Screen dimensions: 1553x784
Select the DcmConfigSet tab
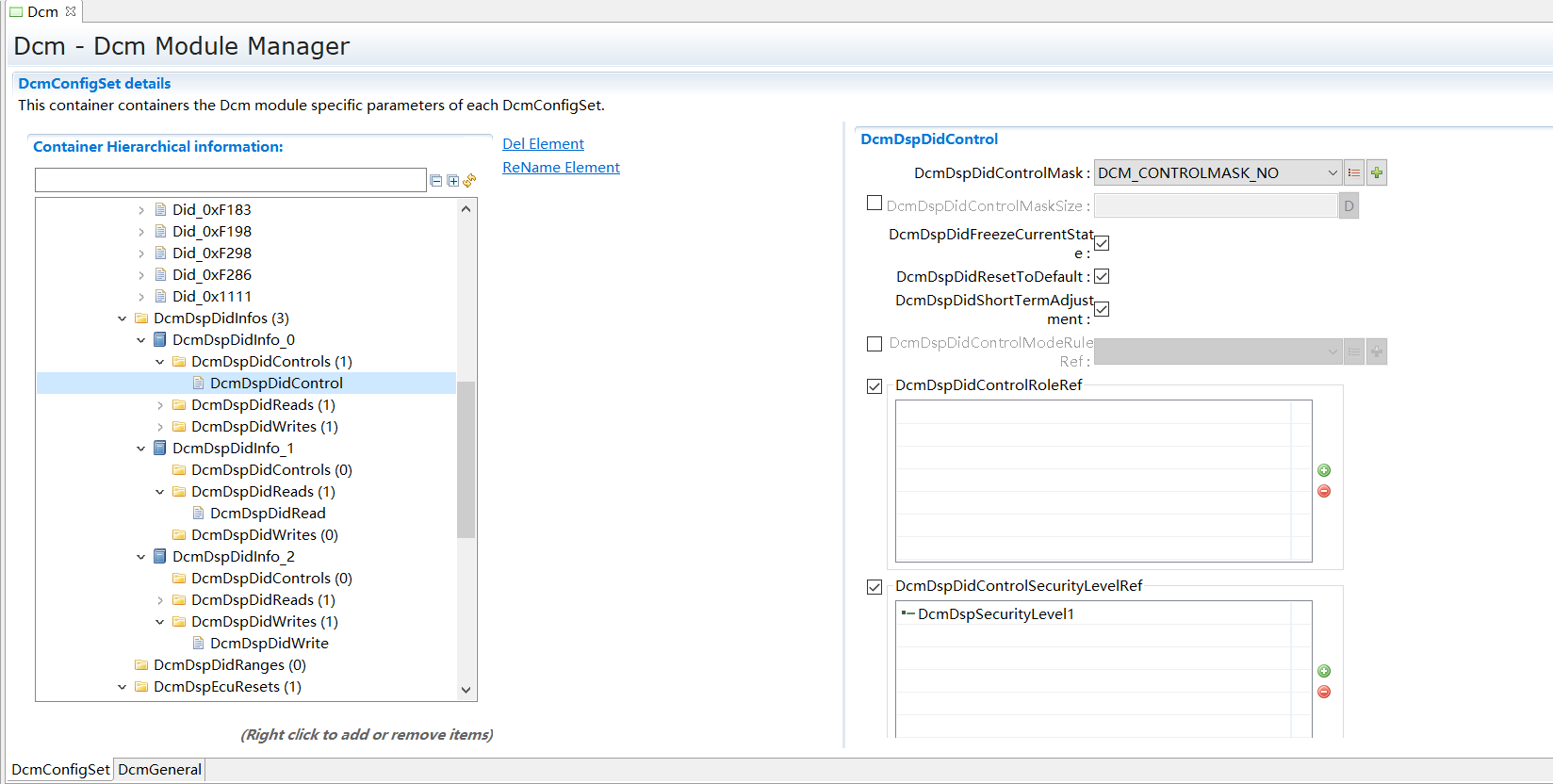coord(60,769)
